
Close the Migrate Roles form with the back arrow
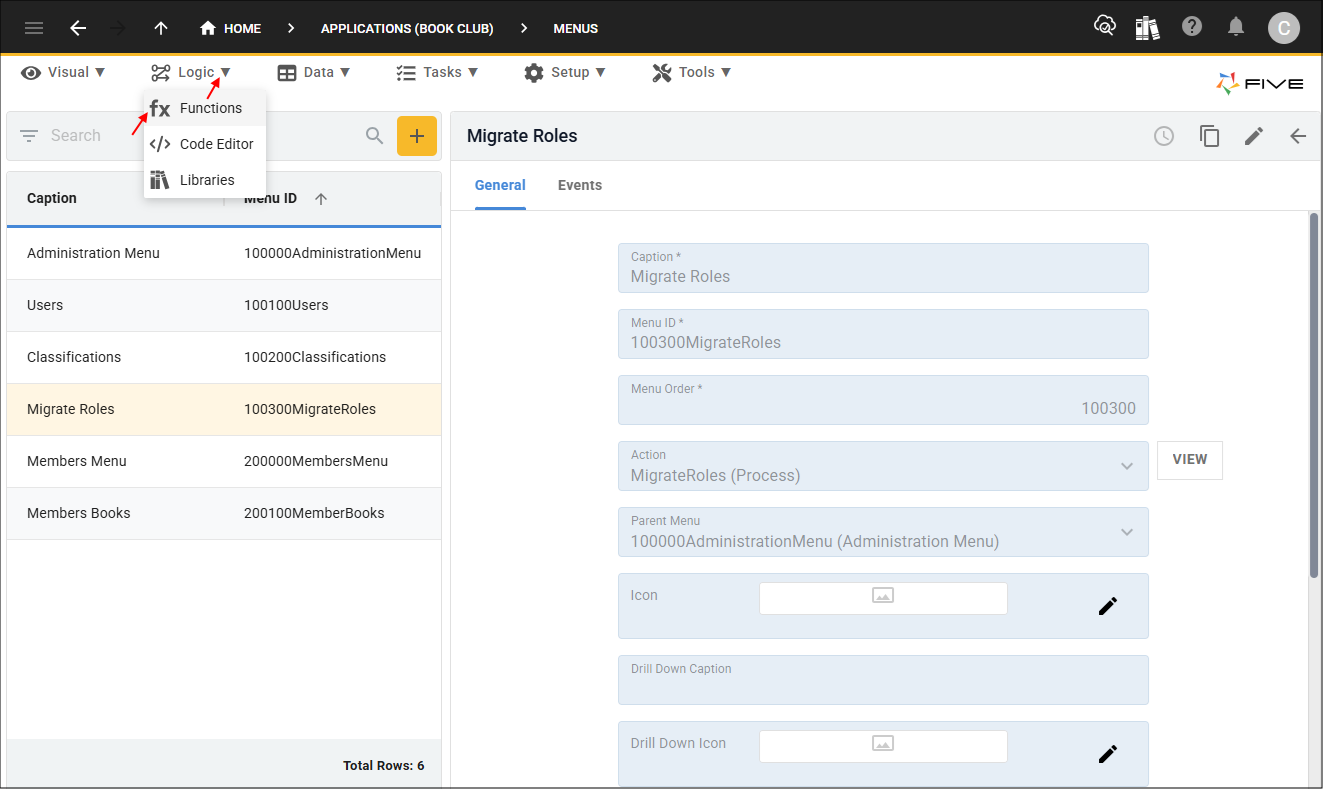click(1298, 136)
